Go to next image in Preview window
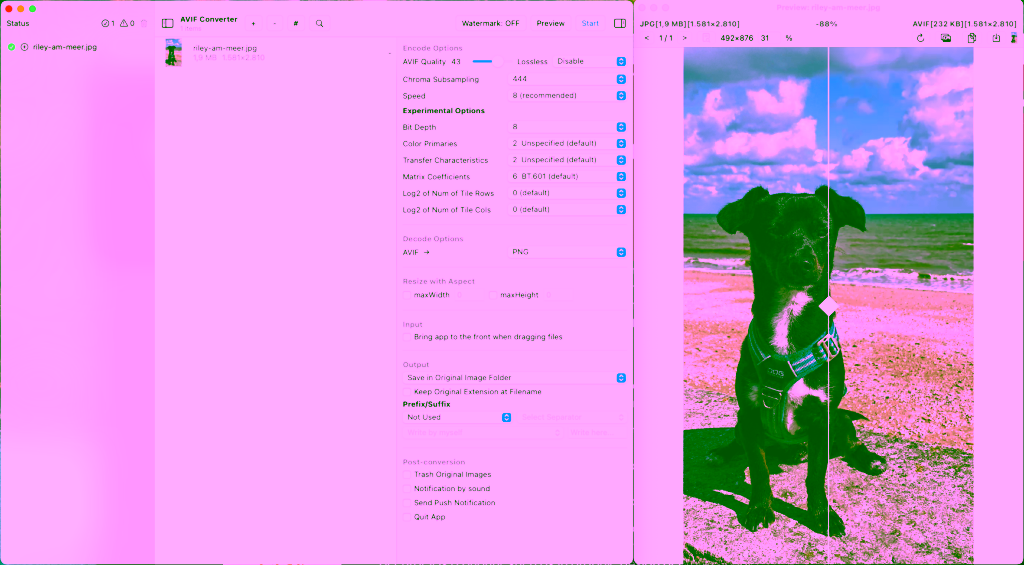The image size is (1024, 565). (684, 38)
